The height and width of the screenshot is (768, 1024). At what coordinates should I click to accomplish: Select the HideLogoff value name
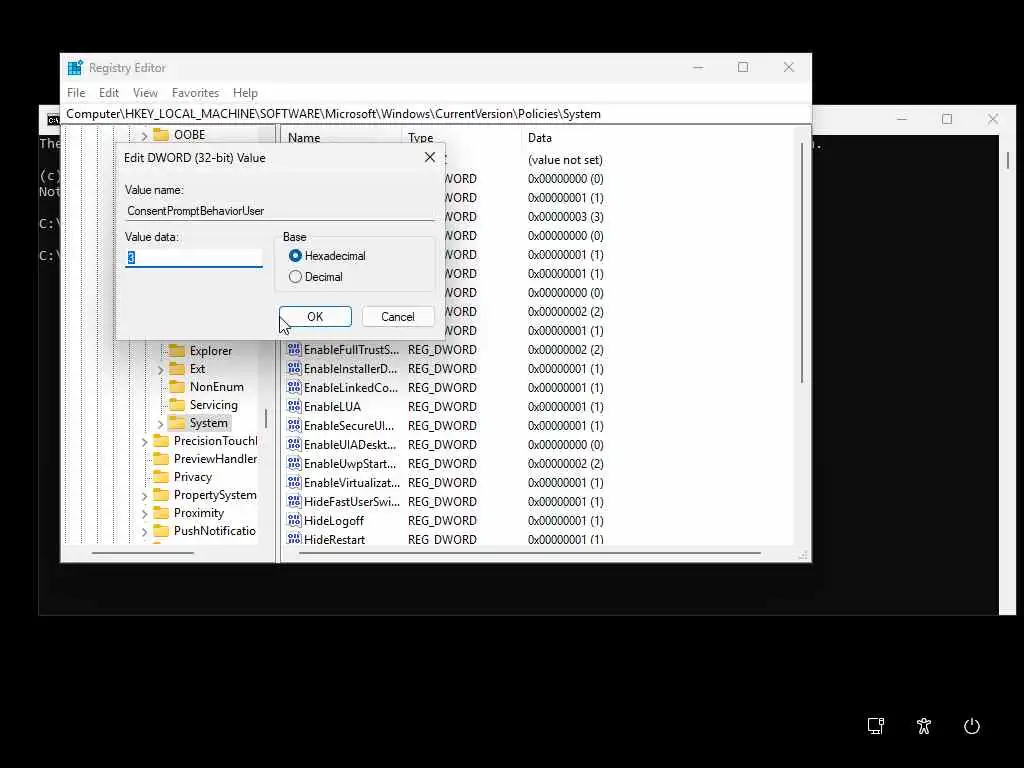[334, 520]
